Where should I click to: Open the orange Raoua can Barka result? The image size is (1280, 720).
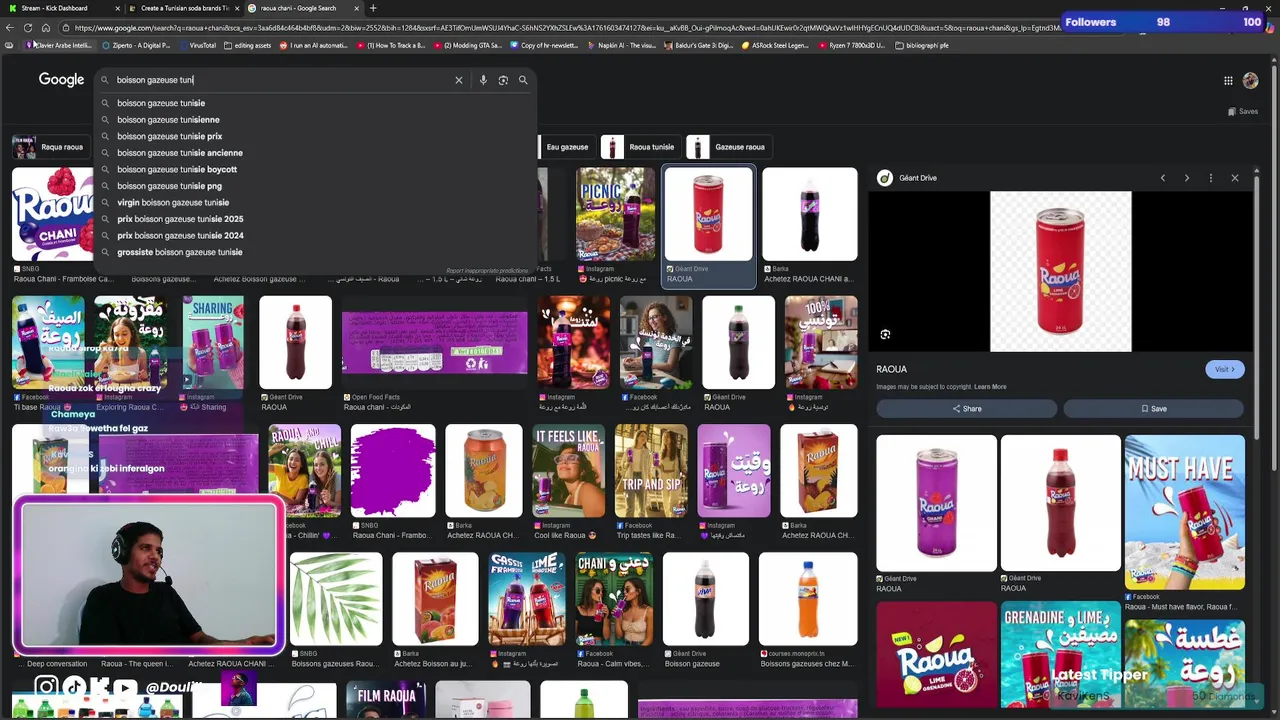click(484, 470)
